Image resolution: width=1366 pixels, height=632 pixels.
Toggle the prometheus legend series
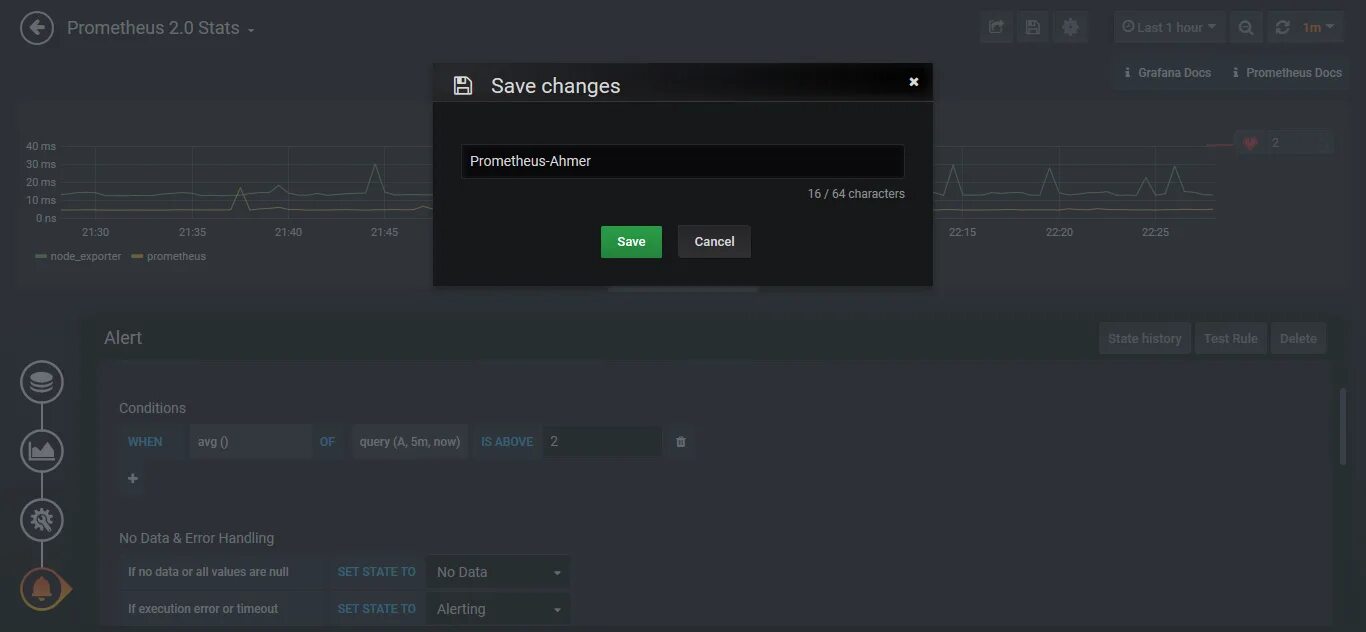point(169,257)
